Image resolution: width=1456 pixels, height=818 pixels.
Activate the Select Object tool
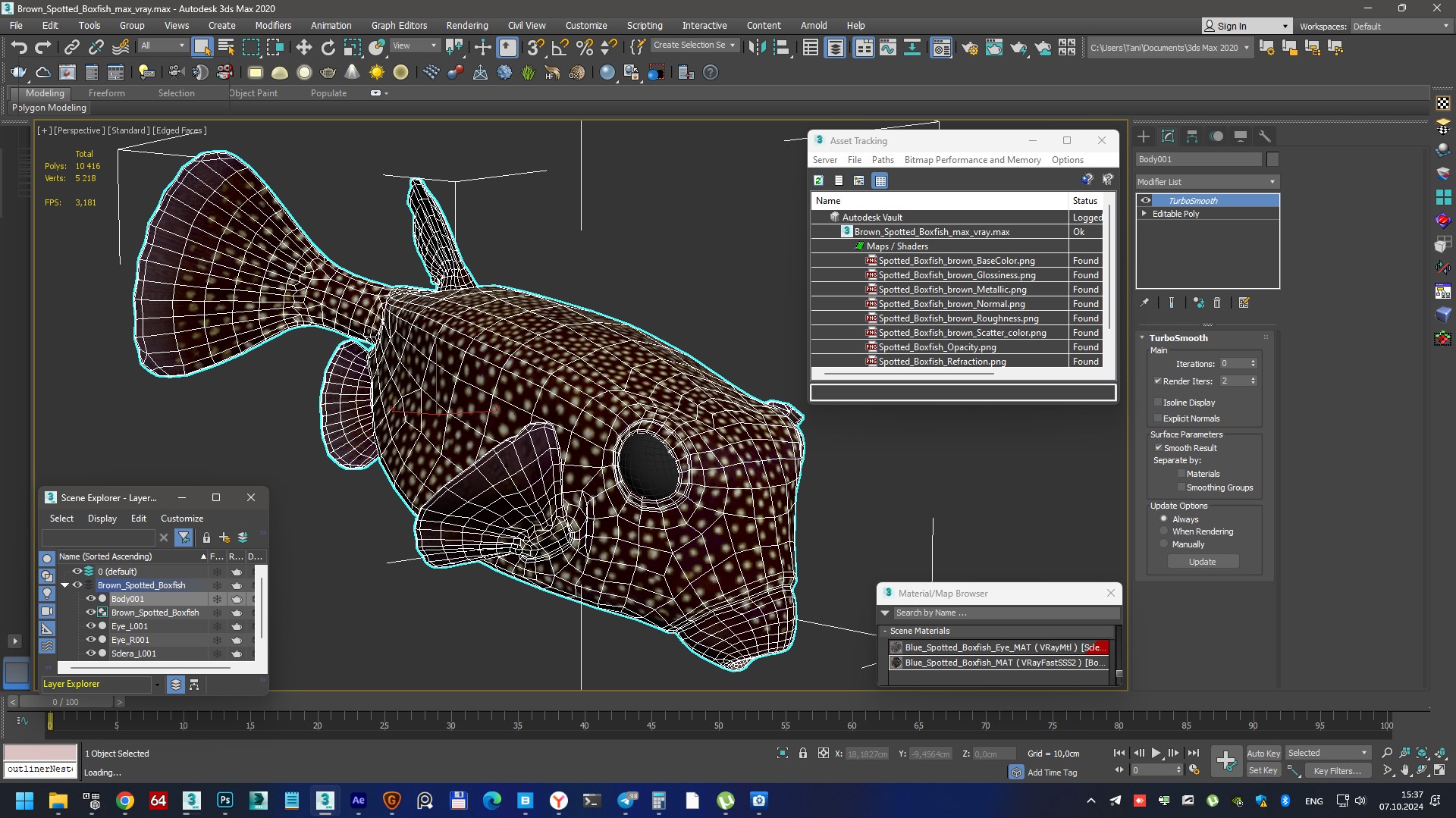[202, 47]
